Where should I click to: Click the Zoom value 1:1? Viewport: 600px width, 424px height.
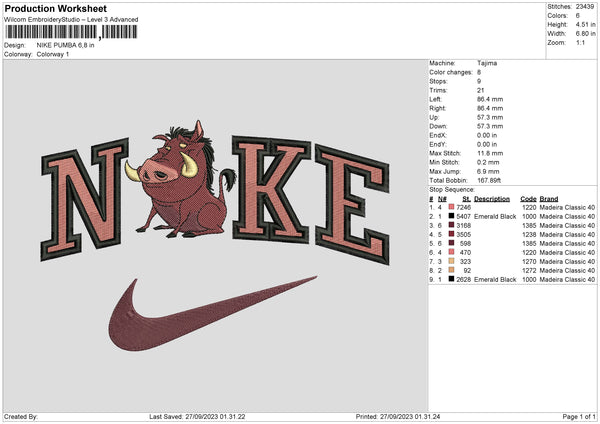click(580, 42)
